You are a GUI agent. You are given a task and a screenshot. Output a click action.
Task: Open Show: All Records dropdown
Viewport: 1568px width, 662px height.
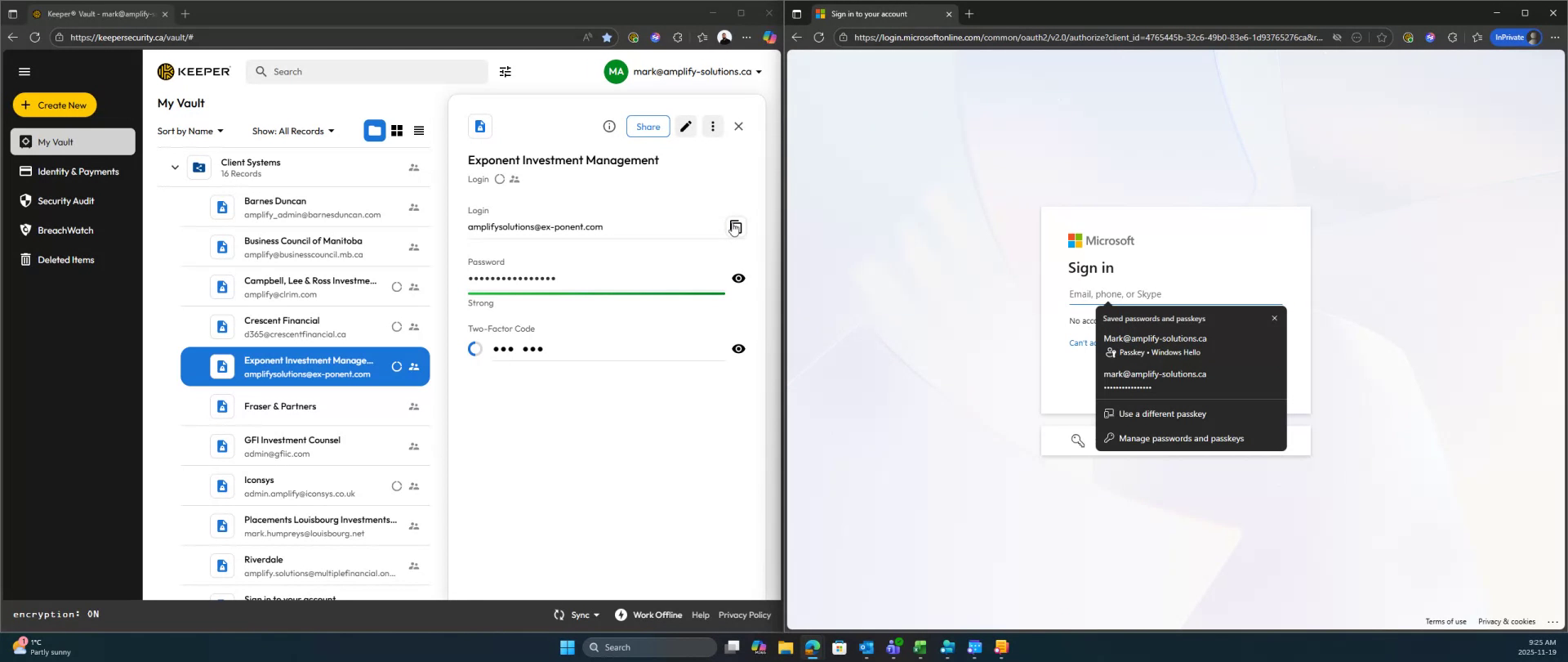[293, 132]
